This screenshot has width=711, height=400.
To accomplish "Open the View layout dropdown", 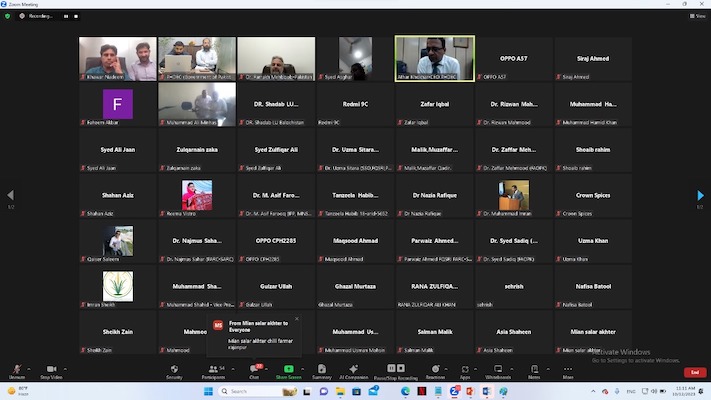I will click(x=699, y=16).
